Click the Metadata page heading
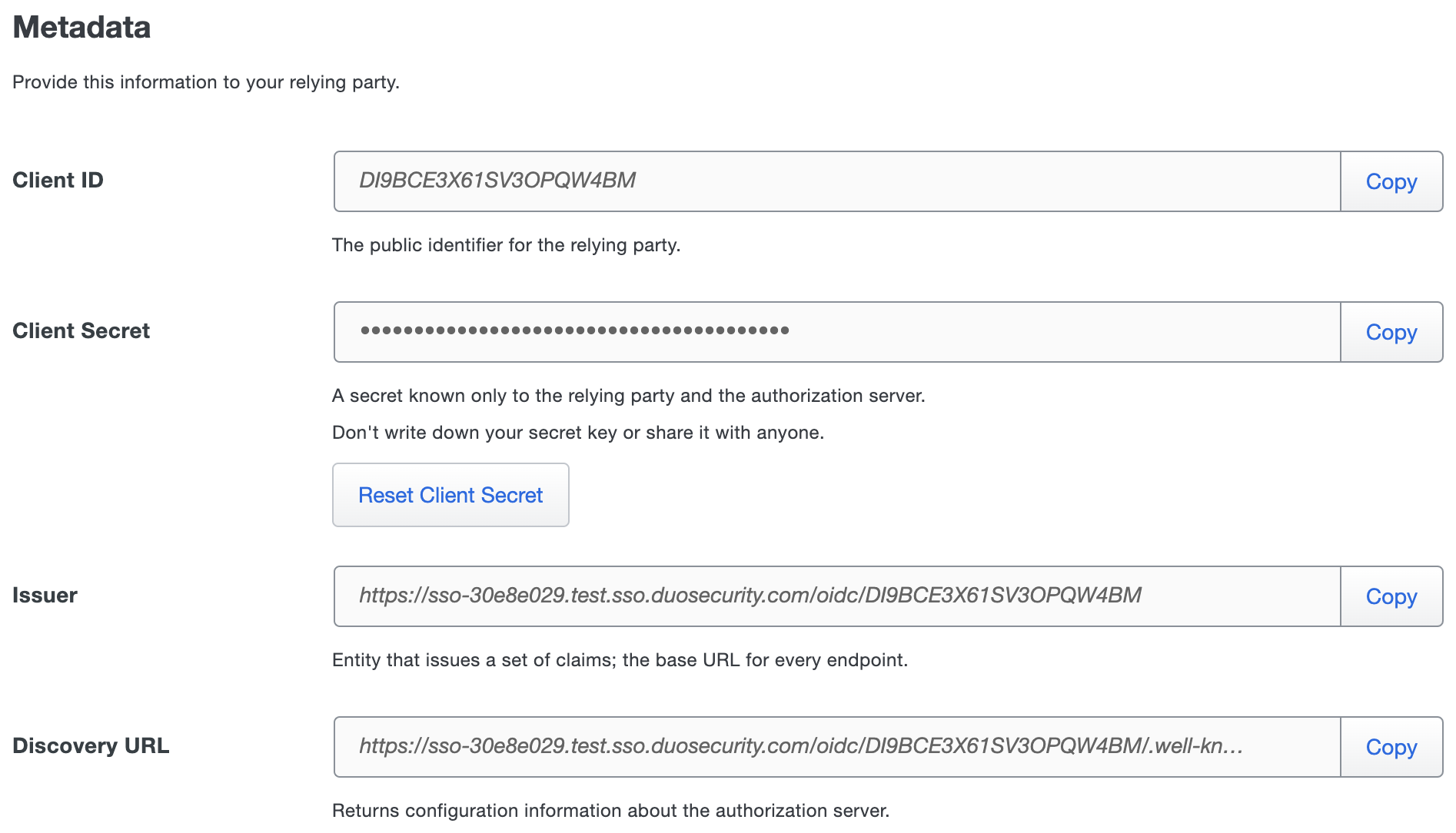1456x833 pixels. tap(81, 27)
